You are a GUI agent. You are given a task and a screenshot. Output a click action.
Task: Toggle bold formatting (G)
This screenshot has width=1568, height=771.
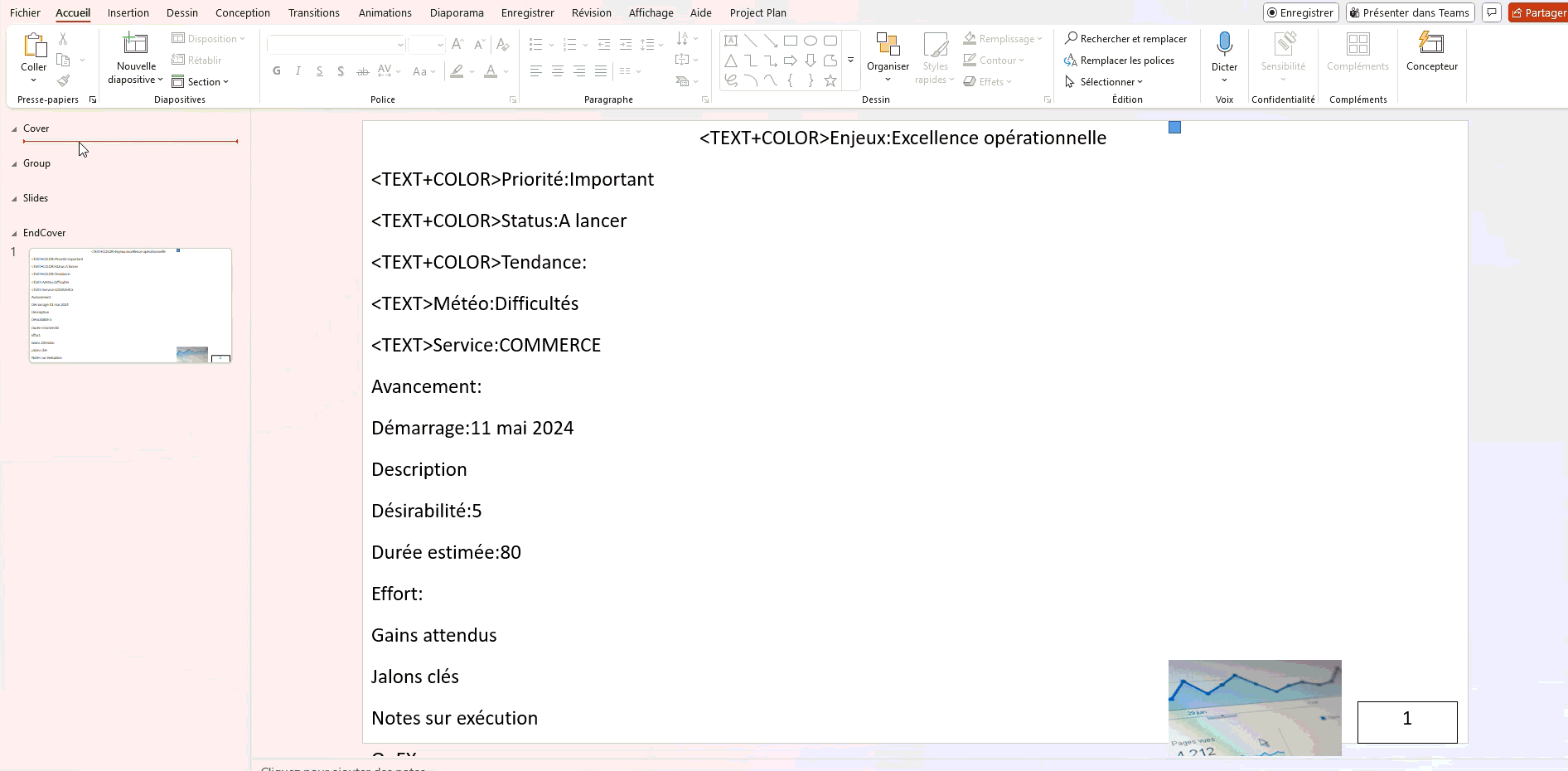pyautogui.click(x=277, y=71)
